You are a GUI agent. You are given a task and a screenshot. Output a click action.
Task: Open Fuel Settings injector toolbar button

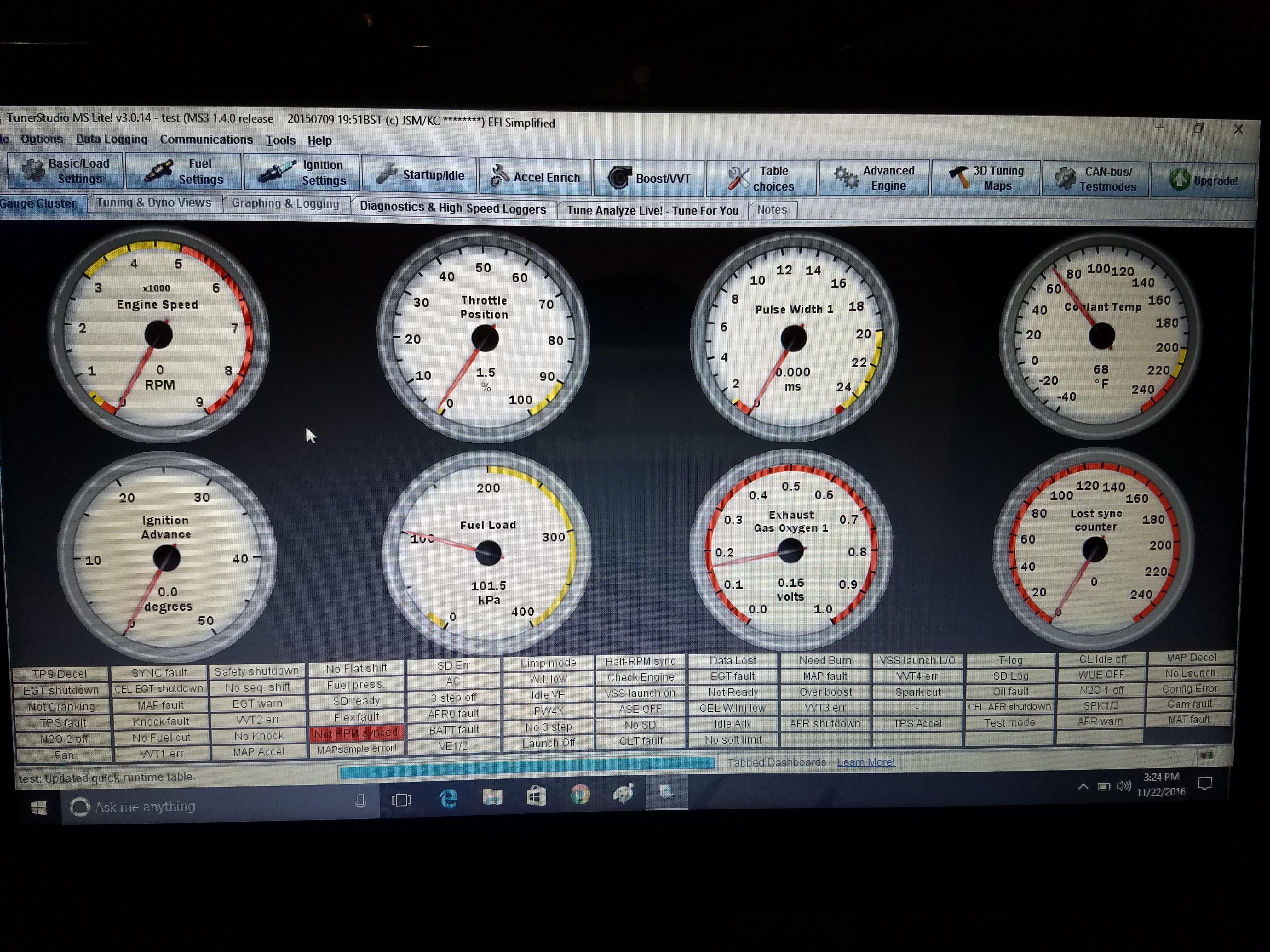pos(184,172)
